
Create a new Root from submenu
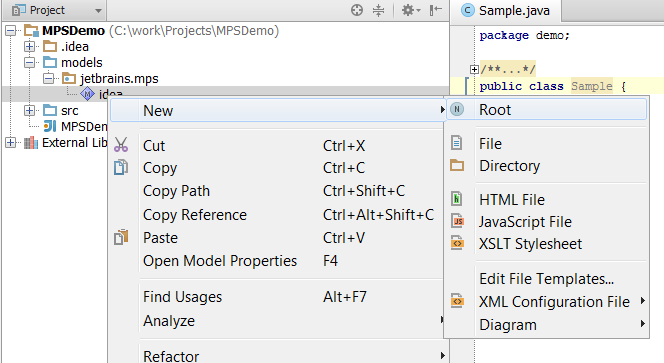tap(547, 110)
